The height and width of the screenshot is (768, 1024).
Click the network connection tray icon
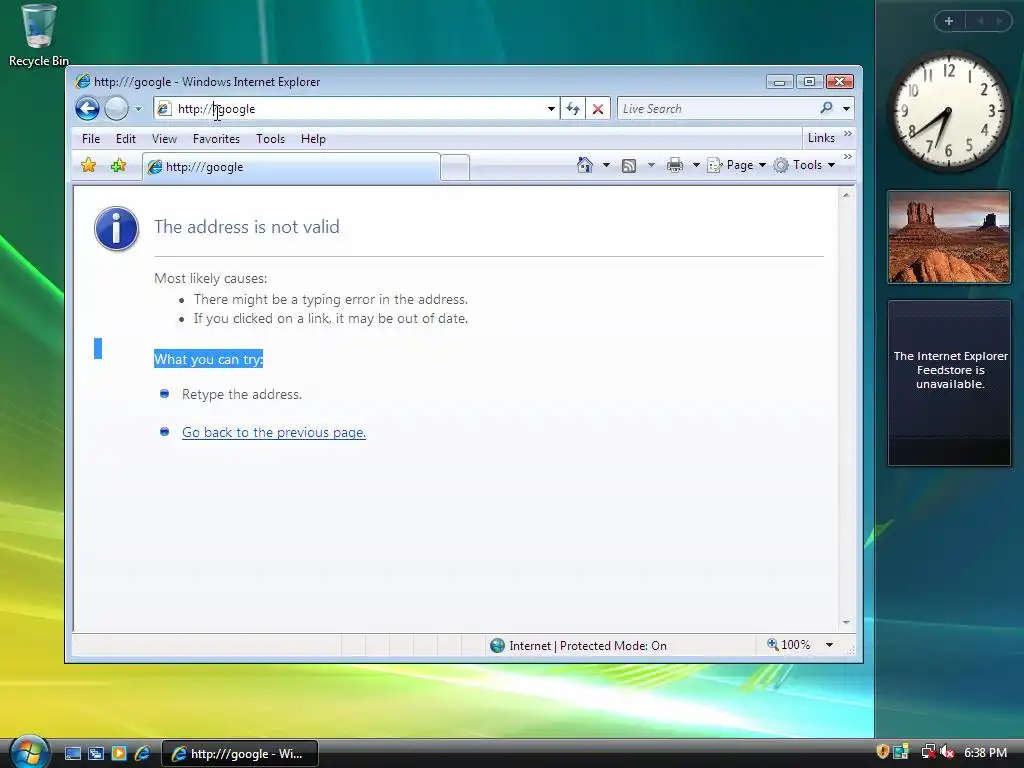(x=929, y=752)
